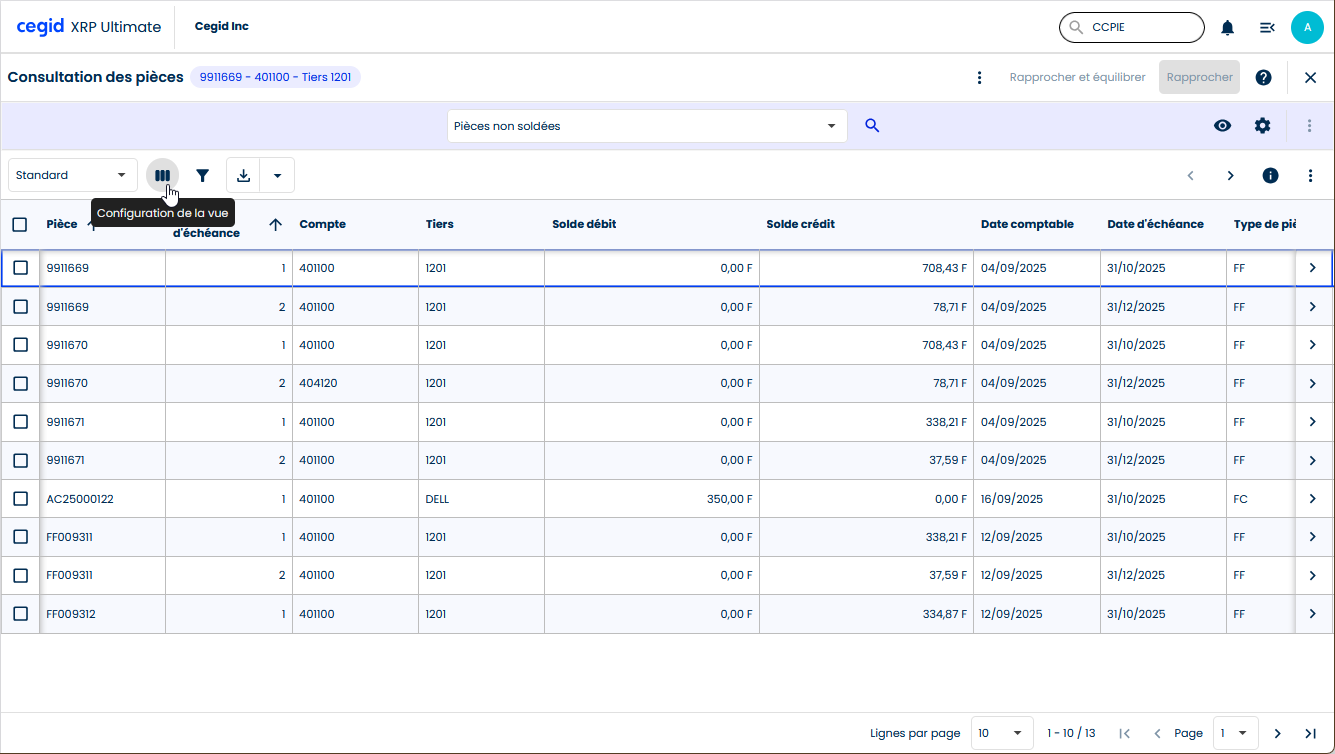This screenshot has height=754, width=1335.
Task: Sort by the Date comptable column header
Action: [x=1026, y=224]
